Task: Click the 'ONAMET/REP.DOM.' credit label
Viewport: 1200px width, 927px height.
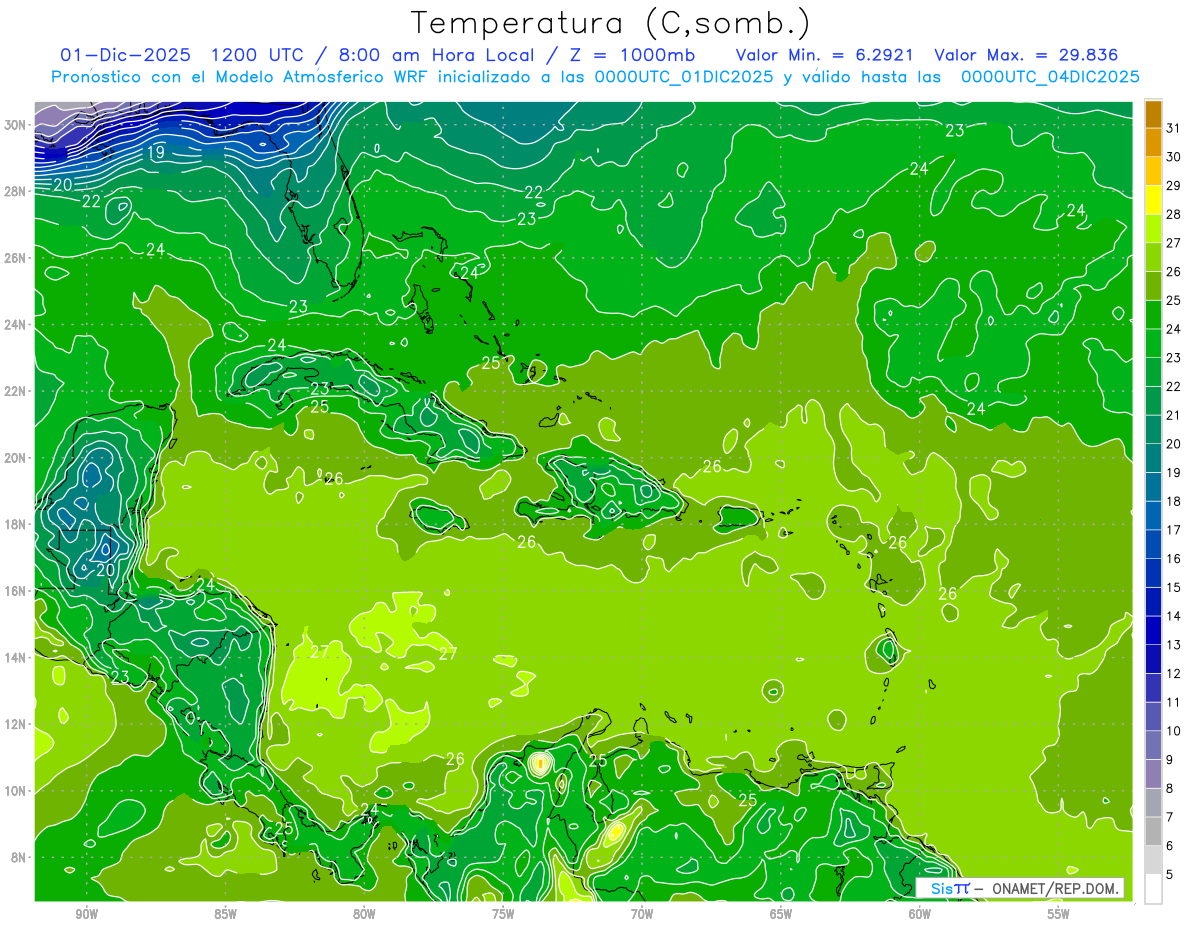Action: (x=1055, y=888)
